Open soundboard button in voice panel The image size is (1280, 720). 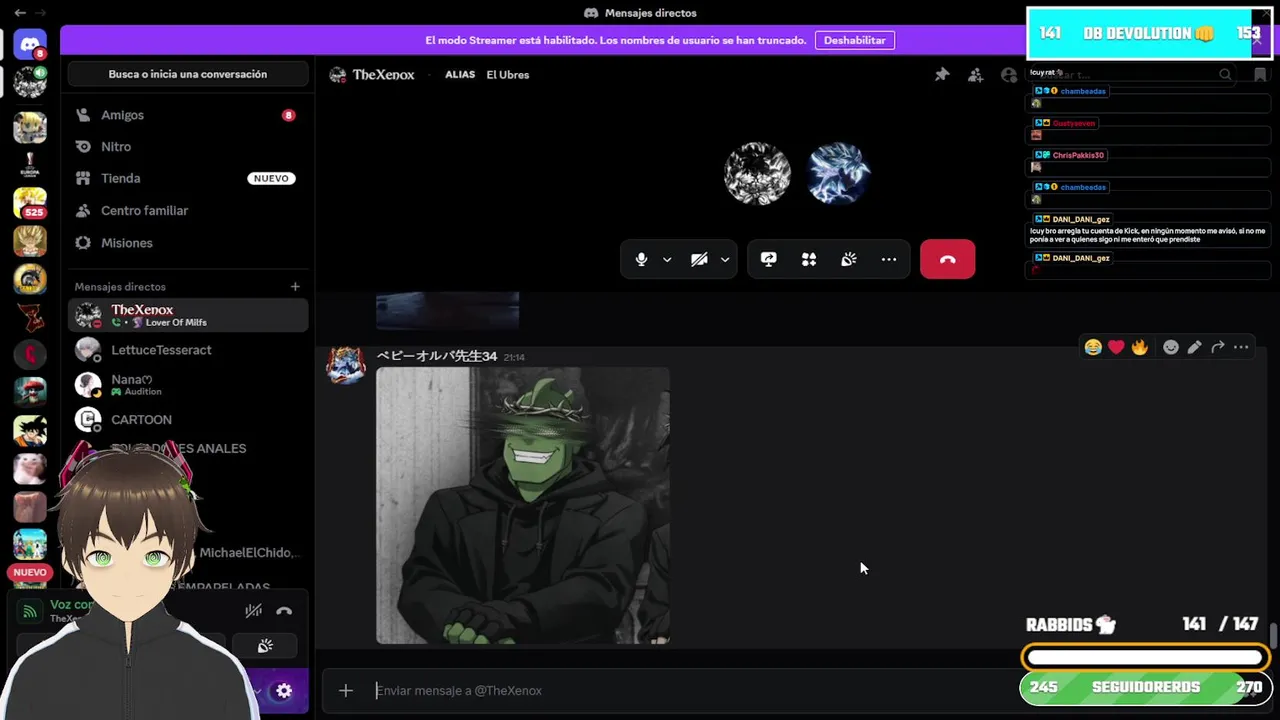tap(265, 646)
